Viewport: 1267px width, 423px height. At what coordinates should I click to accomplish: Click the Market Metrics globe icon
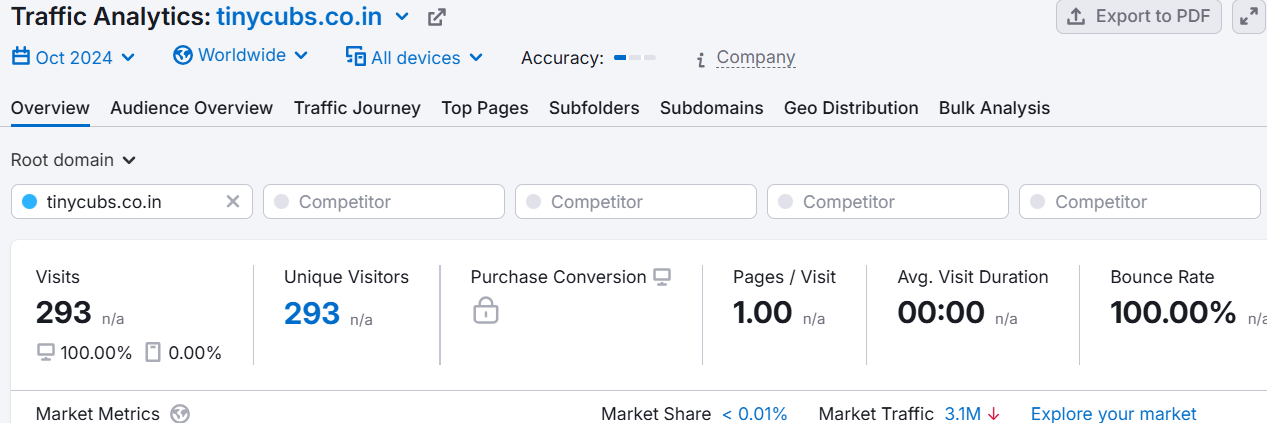[180, 414]
